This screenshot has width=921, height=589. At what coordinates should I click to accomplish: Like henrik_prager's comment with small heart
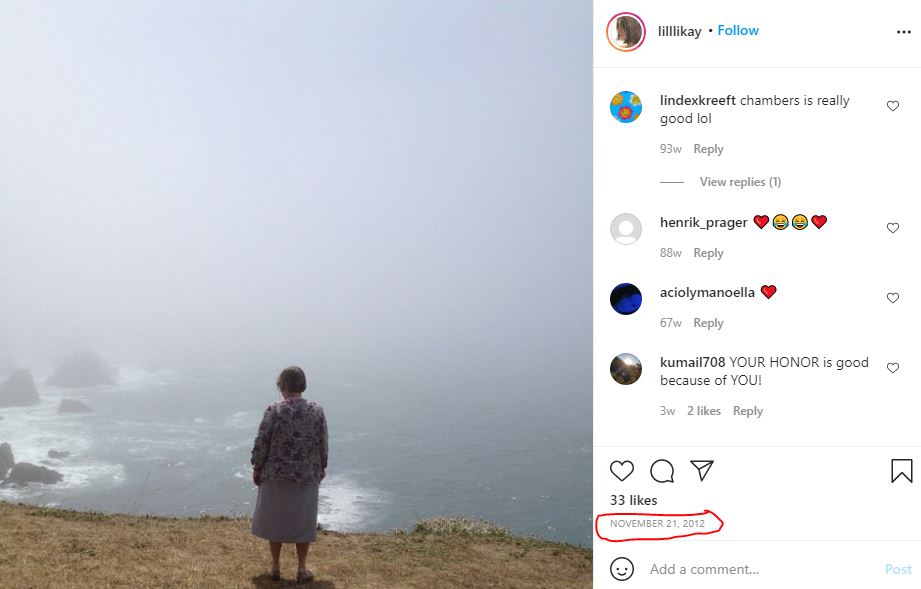coord(893,228)
